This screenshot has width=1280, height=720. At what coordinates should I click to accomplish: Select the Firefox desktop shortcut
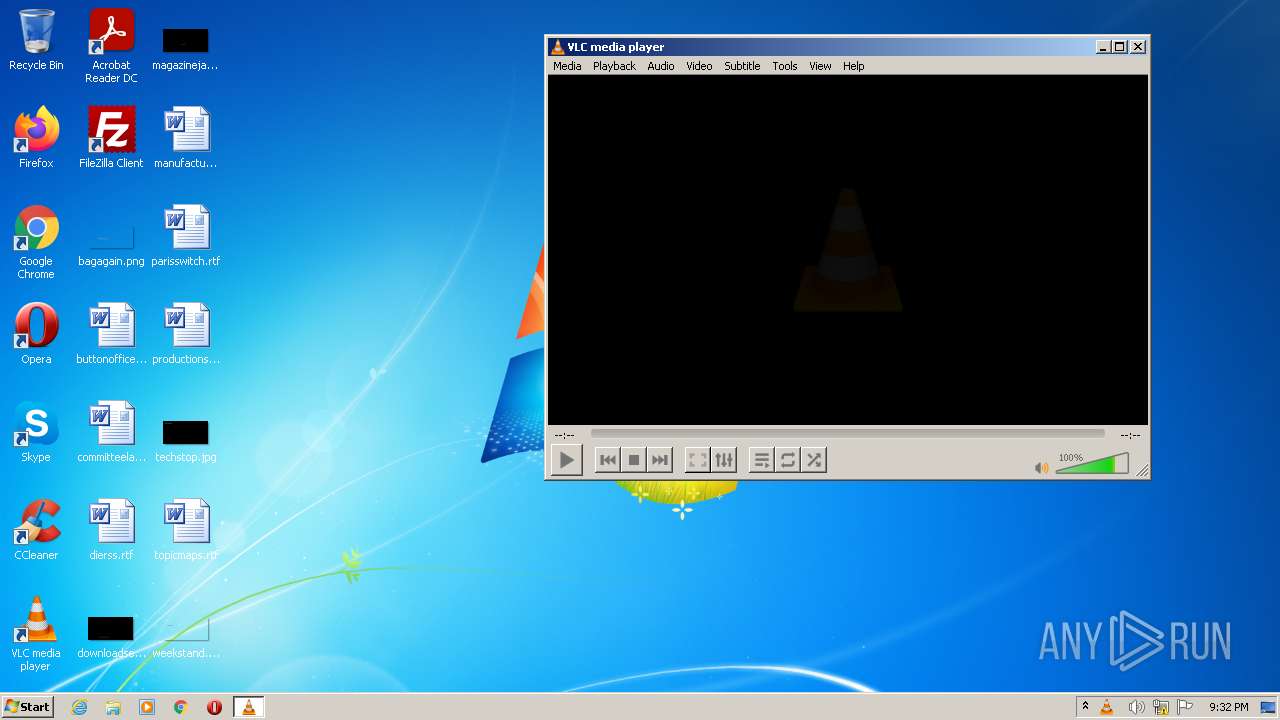pos(36,138)
